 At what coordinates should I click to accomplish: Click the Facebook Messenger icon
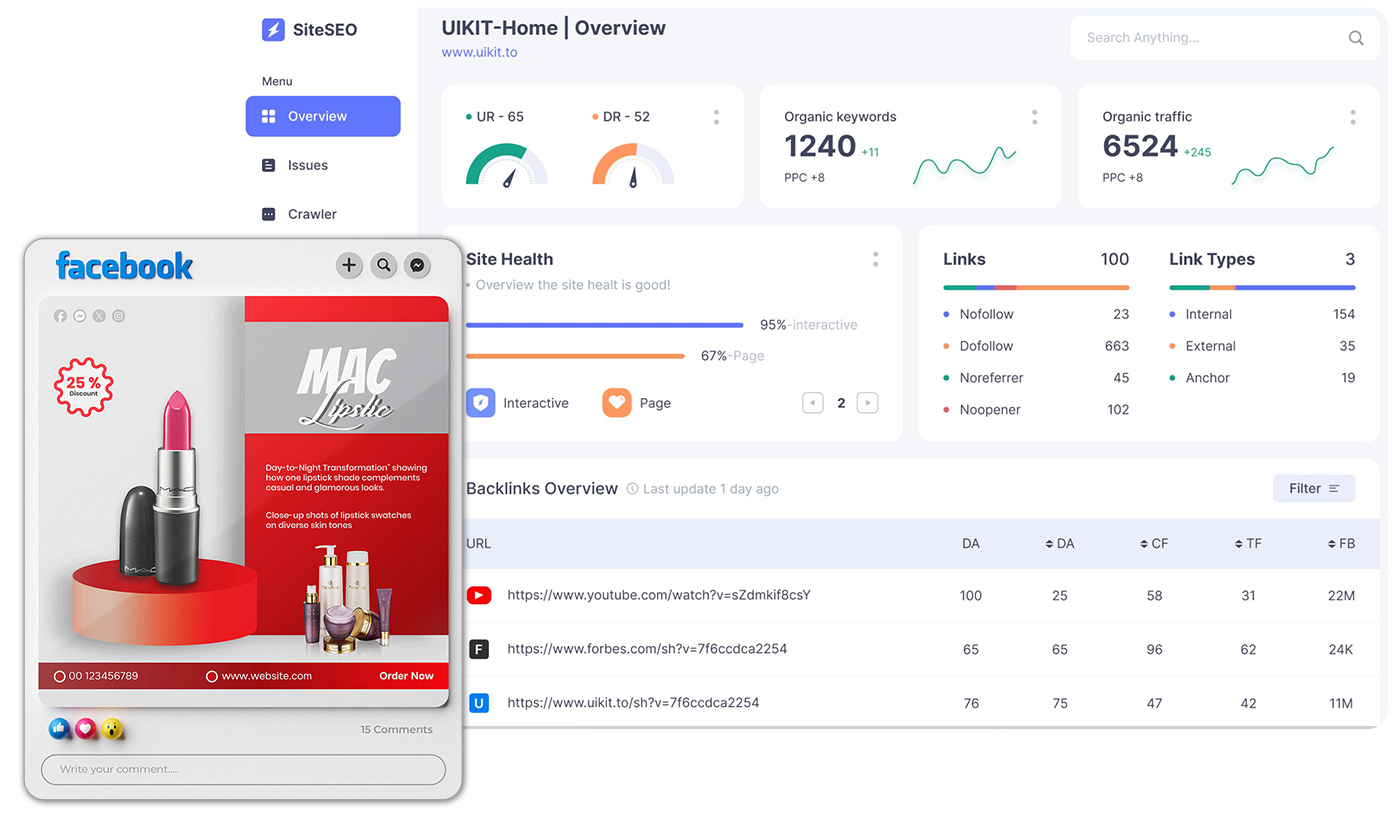tap(418, 265)
